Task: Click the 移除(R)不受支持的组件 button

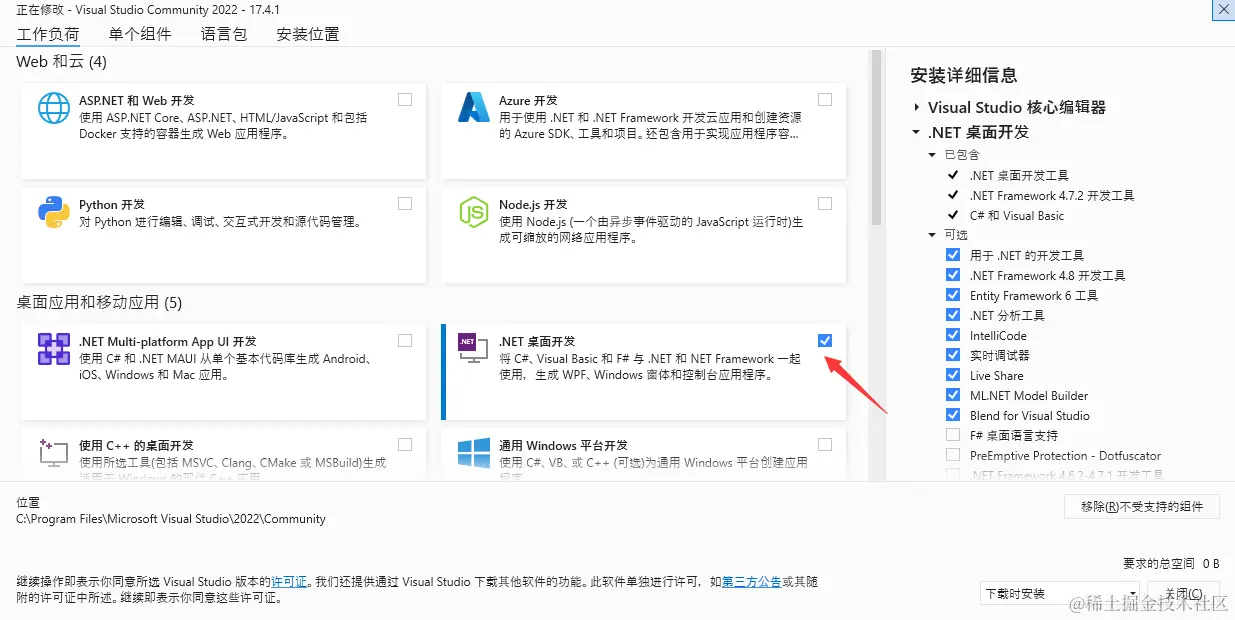Action: [x=1142, y=507]
